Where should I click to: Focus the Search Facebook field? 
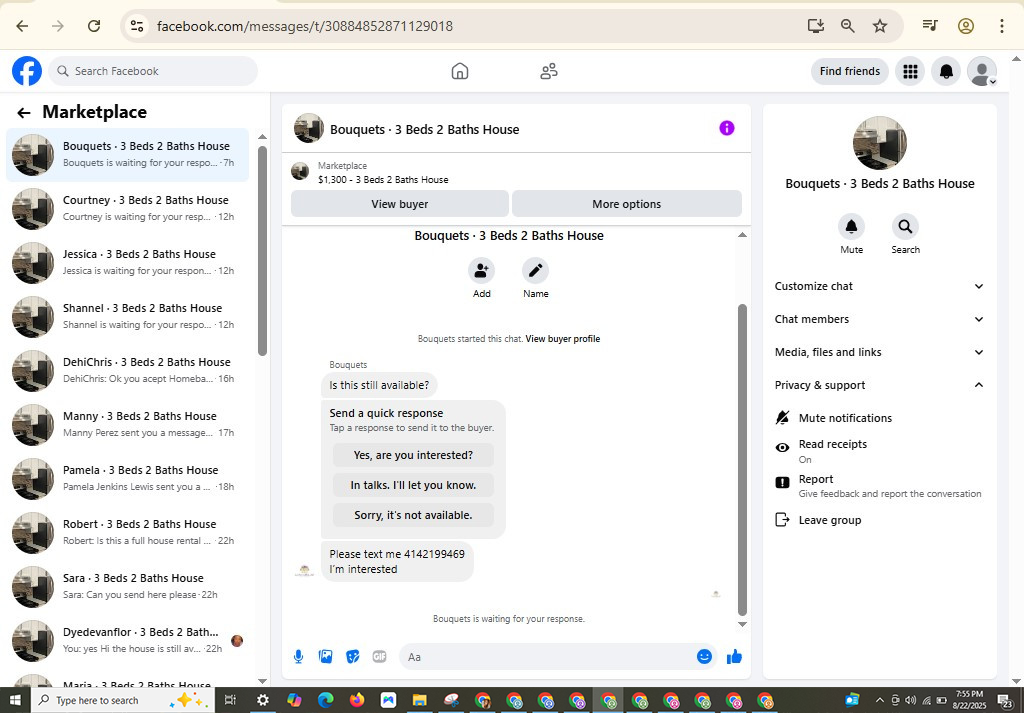tap(153, 71)
